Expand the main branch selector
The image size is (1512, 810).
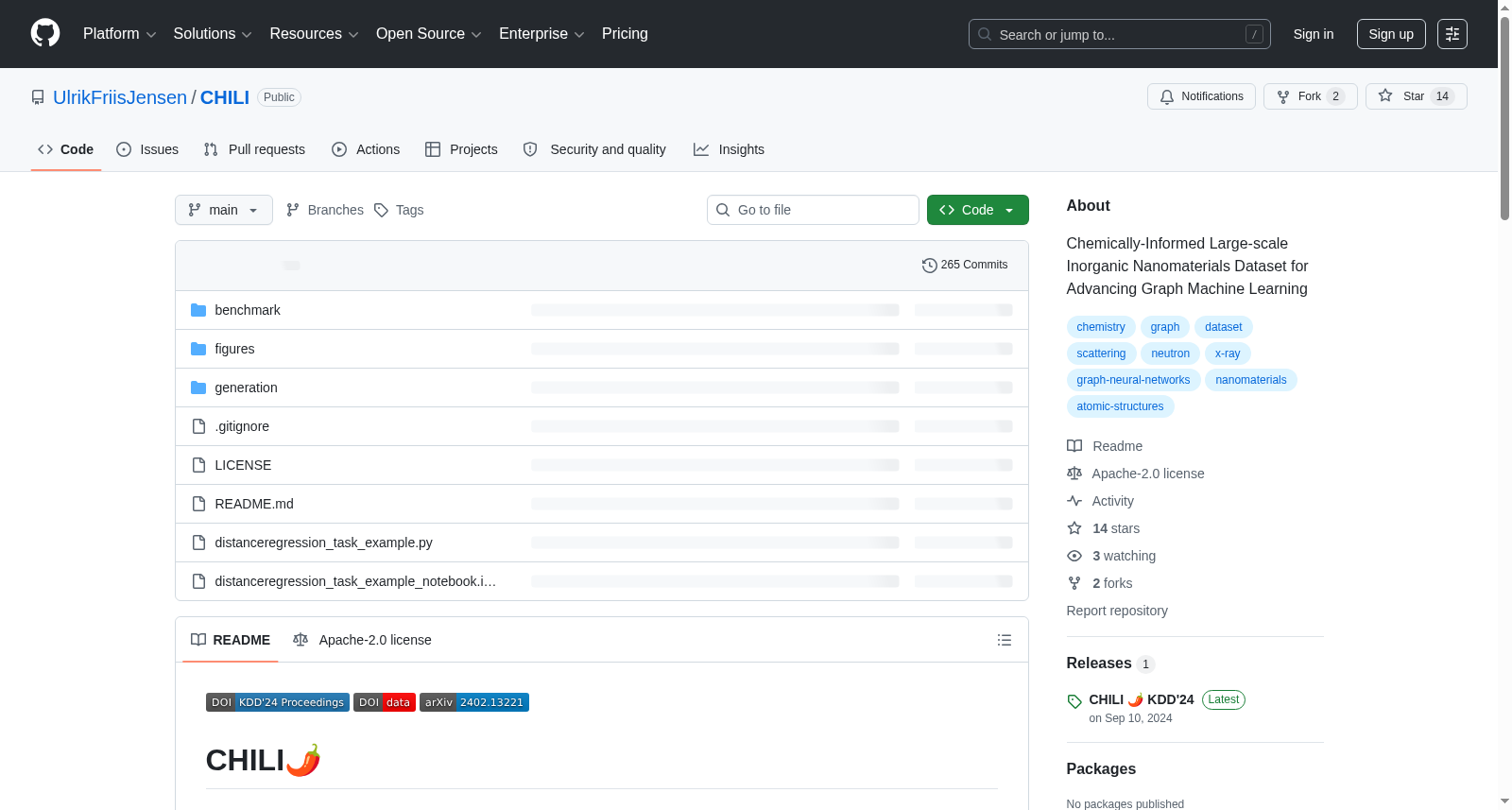[x=224, y=210]
